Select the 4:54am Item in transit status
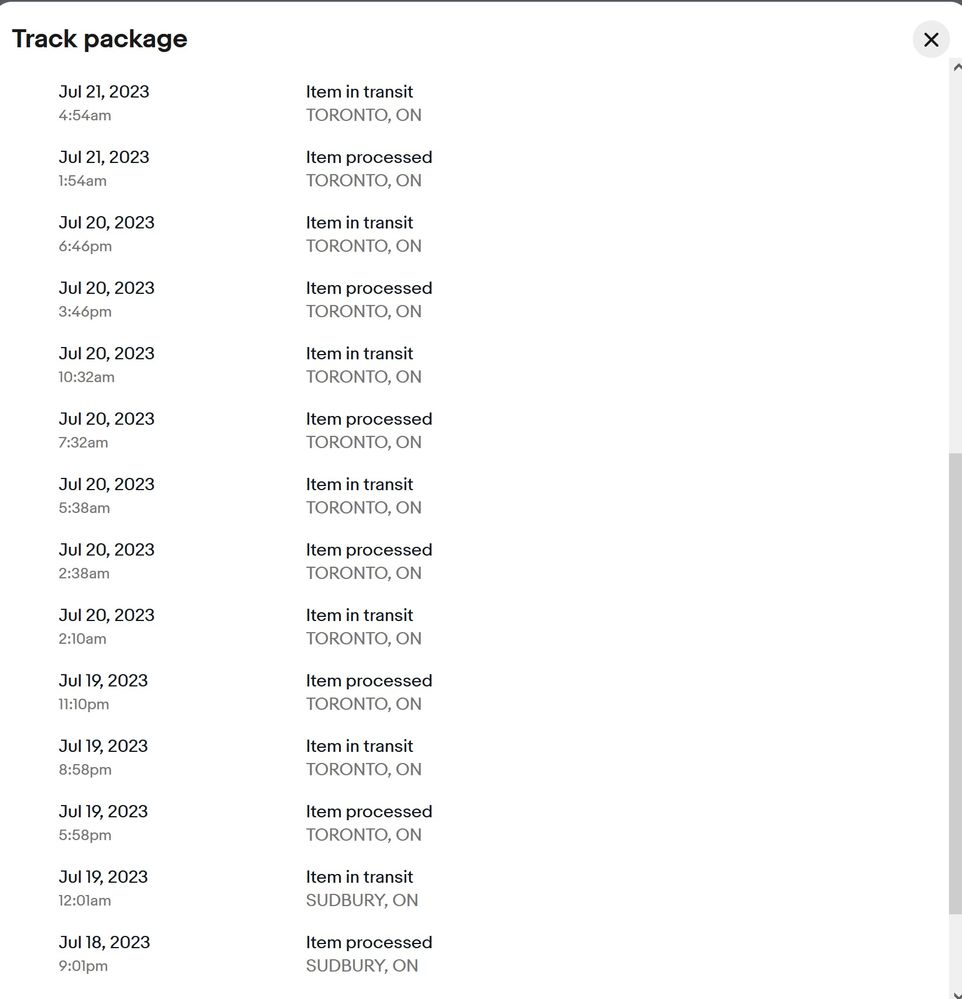This screenshot has width=962, height=999. click(x=359, y=92)
